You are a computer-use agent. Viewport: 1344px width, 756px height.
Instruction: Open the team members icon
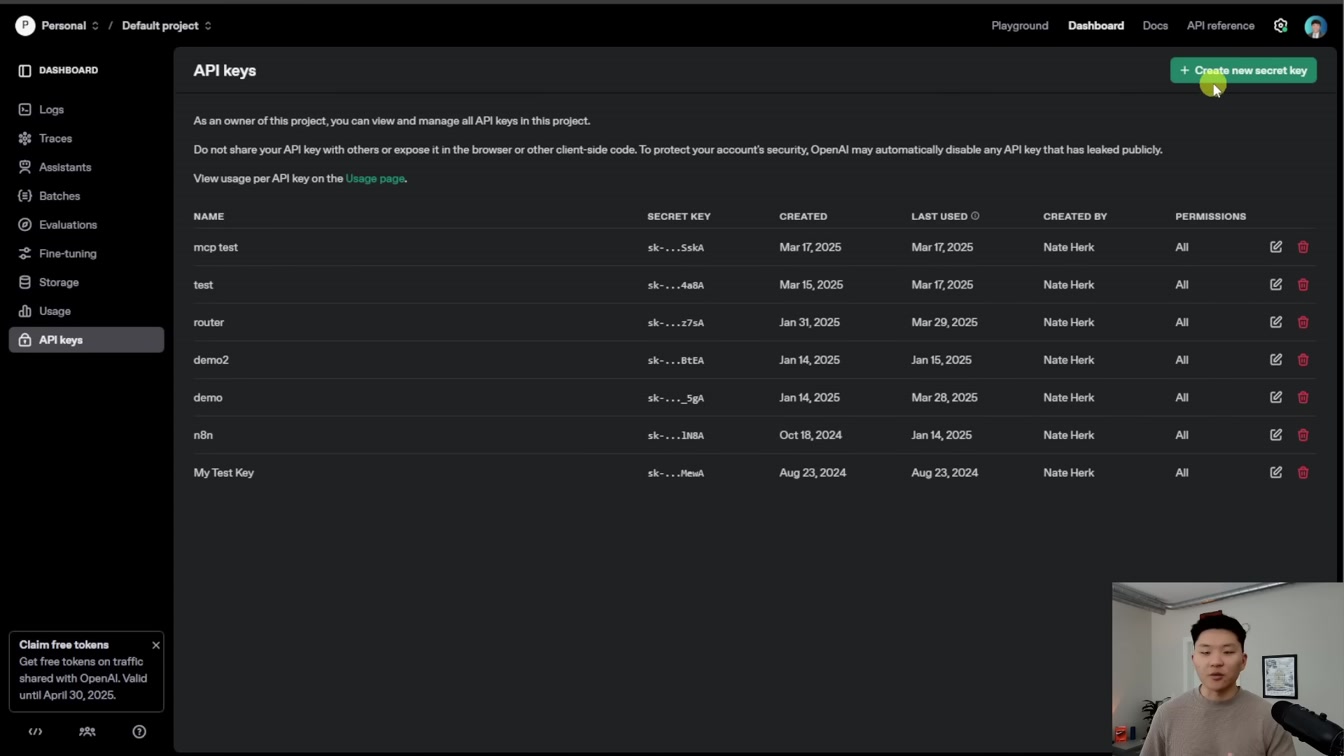[87, 732]
